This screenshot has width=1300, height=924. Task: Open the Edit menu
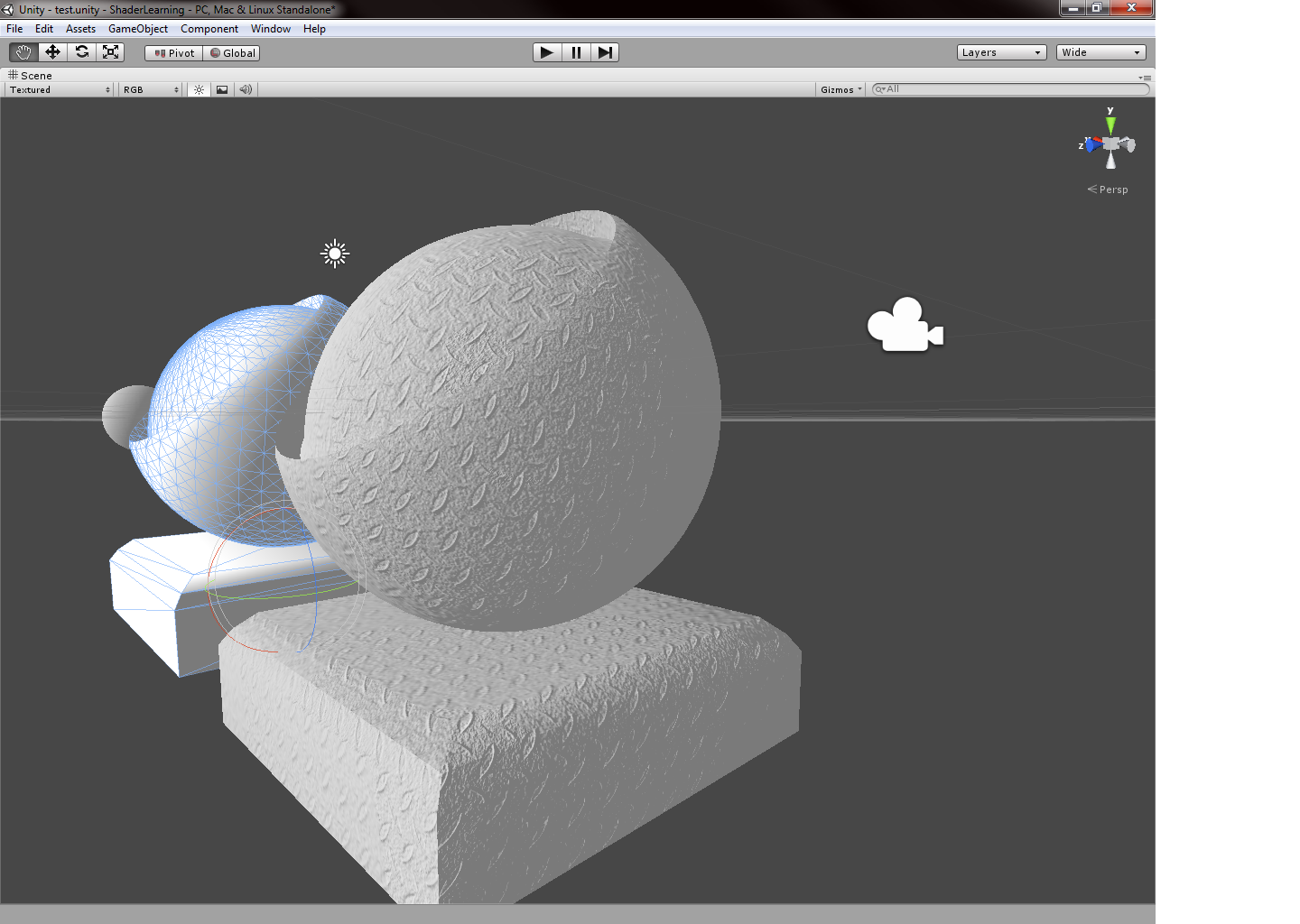(x=44, y=29)
